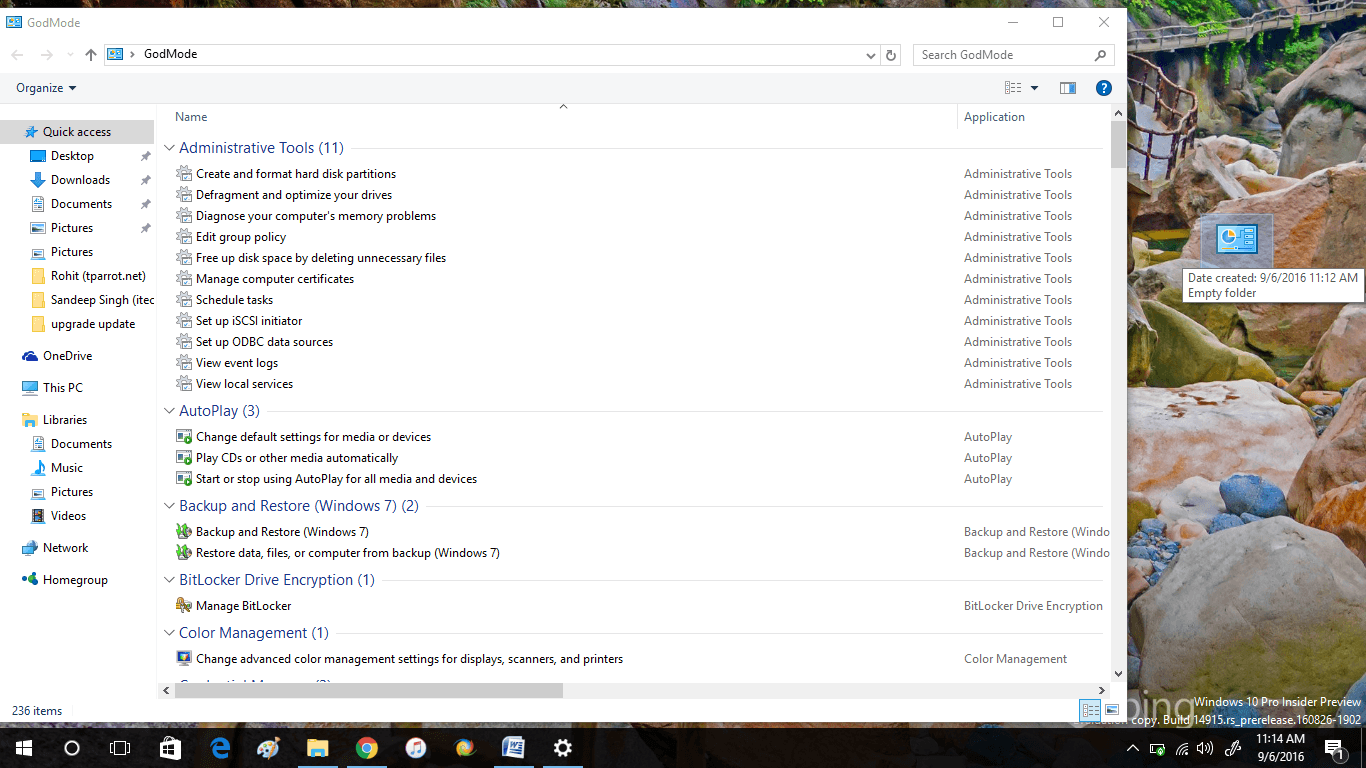Open Create and format hard disk partitions
This screenshot has height=768, width=1366.
coord(296,174)
